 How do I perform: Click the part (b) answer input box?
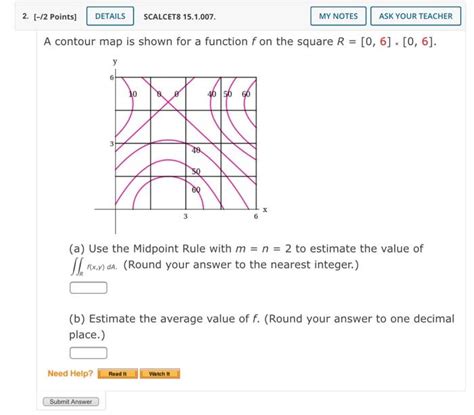(x=88, y=353)
